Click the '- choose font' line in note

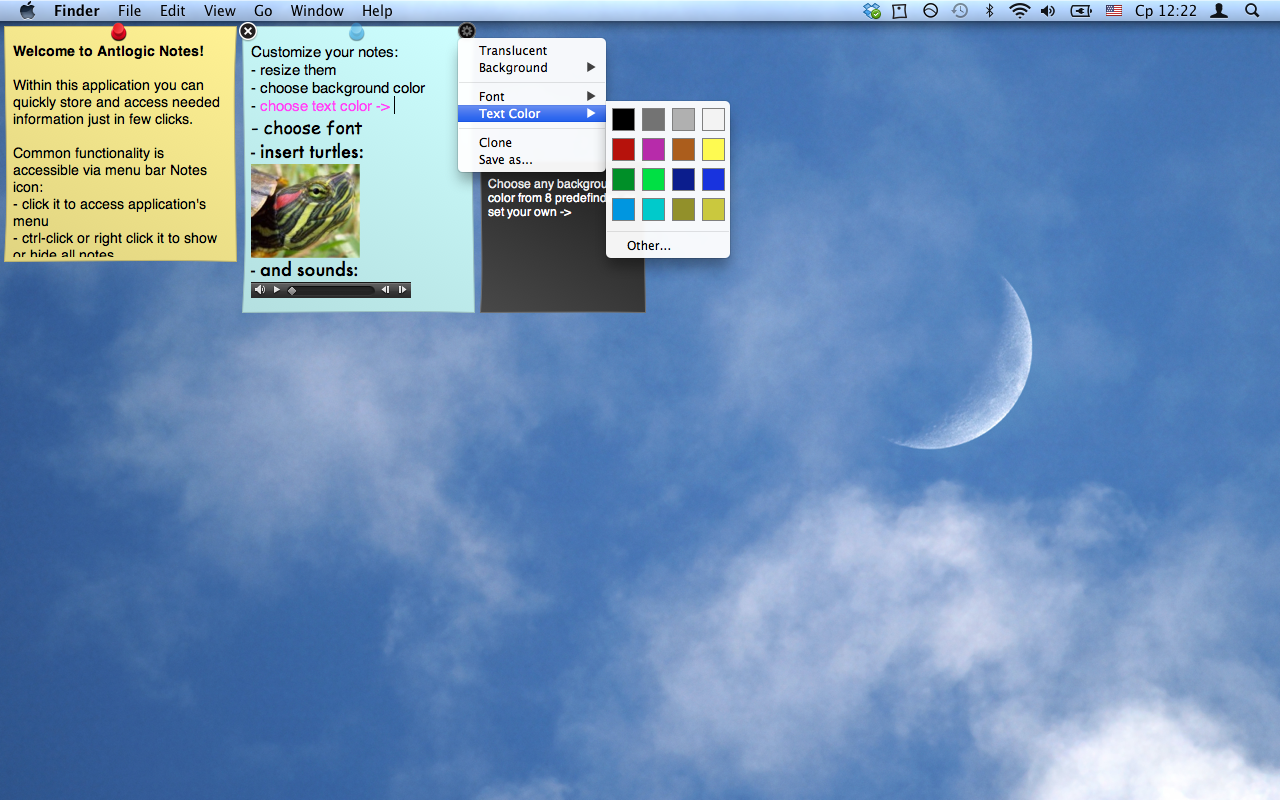point(307,128)
